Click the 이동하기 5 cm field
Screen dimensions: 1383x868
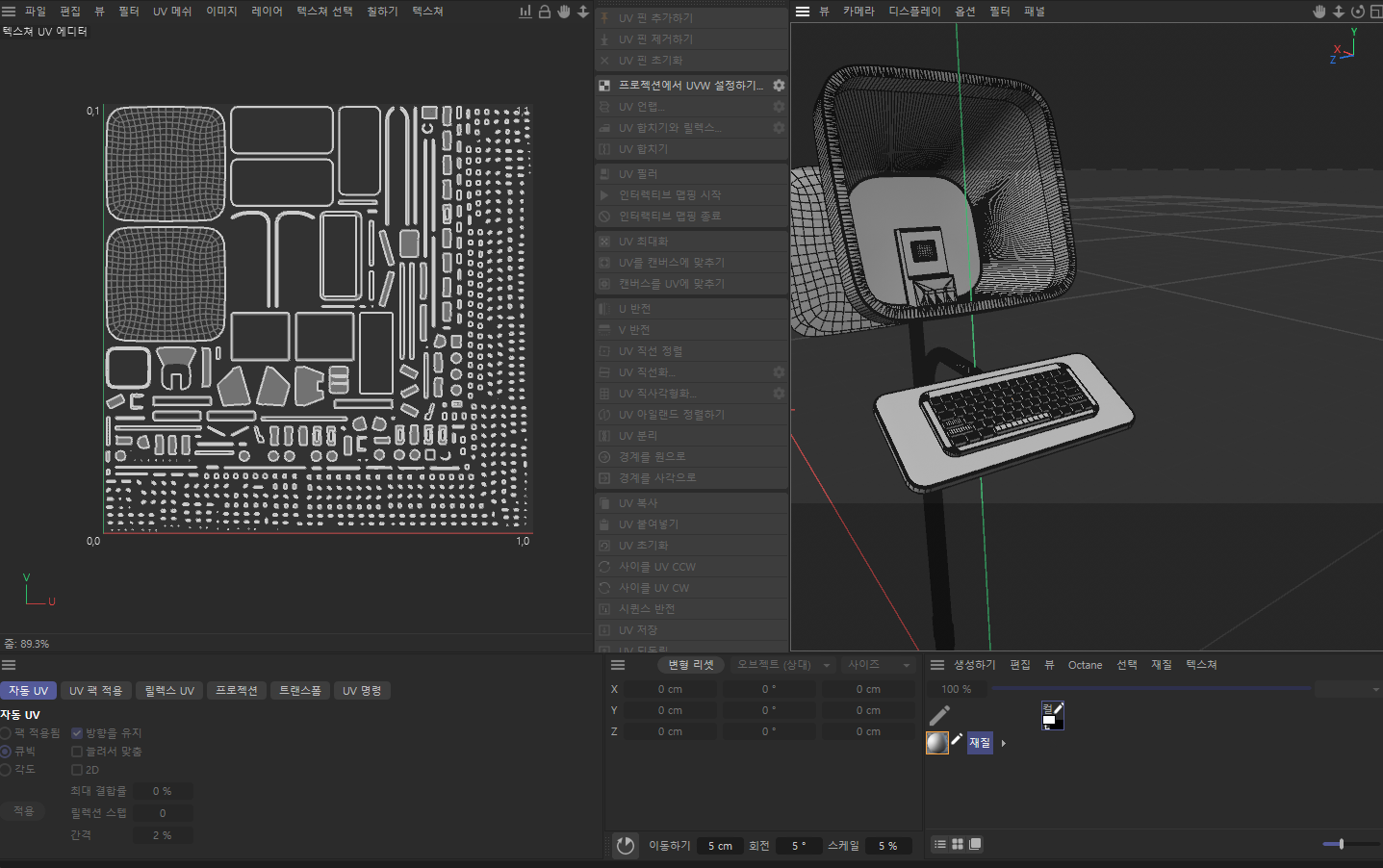click(721, 846)
